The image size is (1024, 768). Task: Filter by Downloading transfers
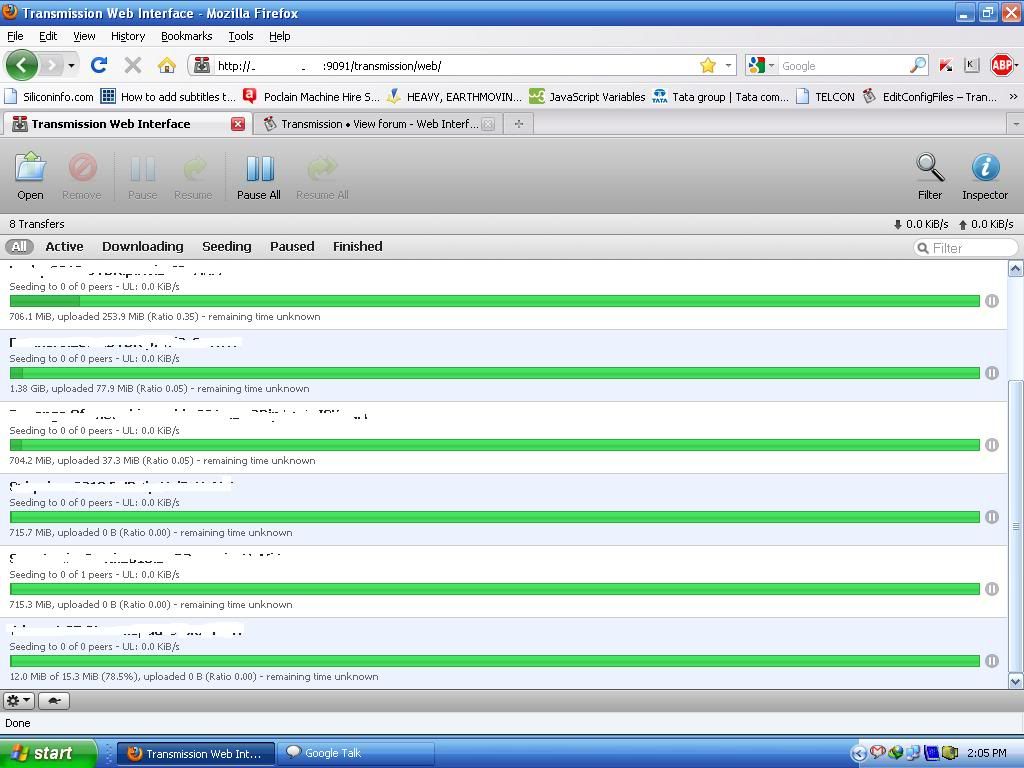(x=142, y=246)
